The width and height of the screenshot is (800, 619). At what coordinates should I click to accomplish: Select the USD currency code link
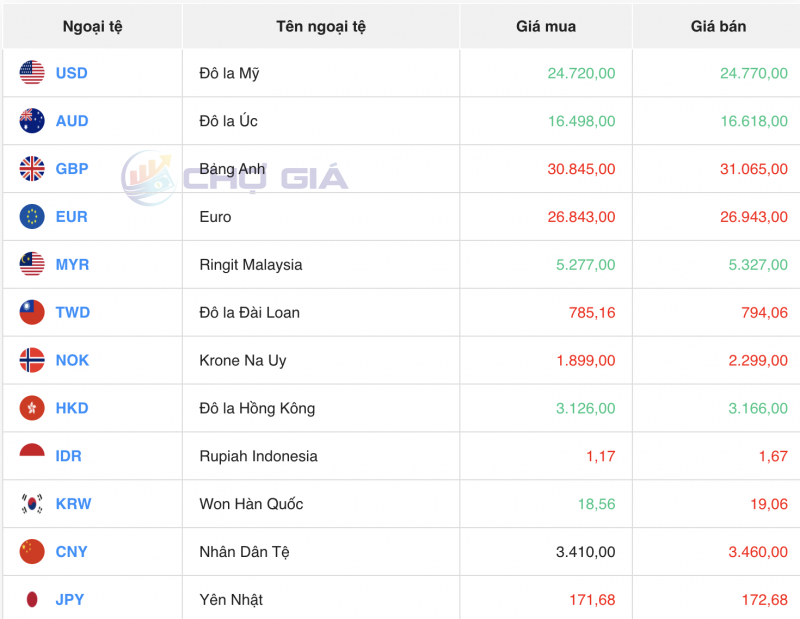point(70,72)
